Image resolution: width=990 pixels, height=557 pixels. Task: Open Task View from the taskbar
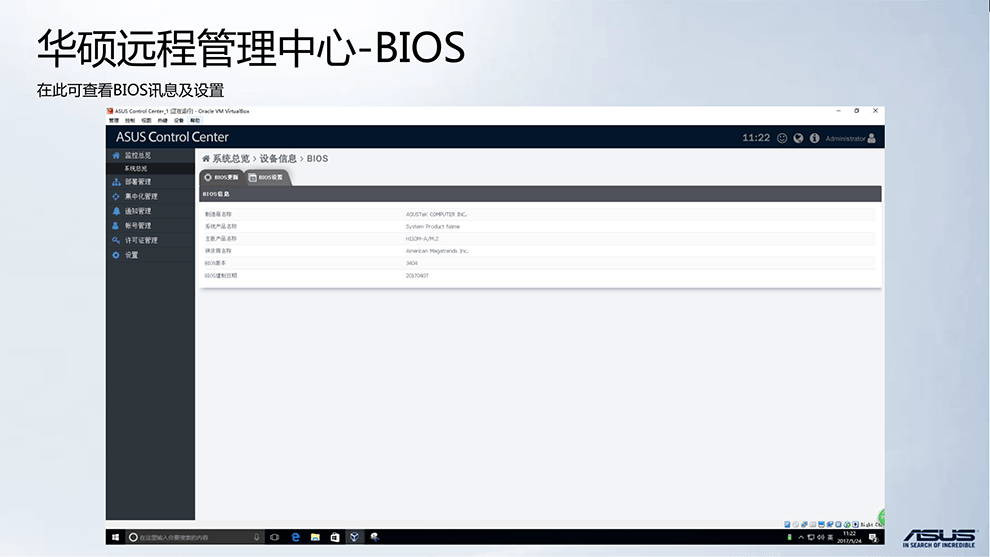(x=275, y=537)
